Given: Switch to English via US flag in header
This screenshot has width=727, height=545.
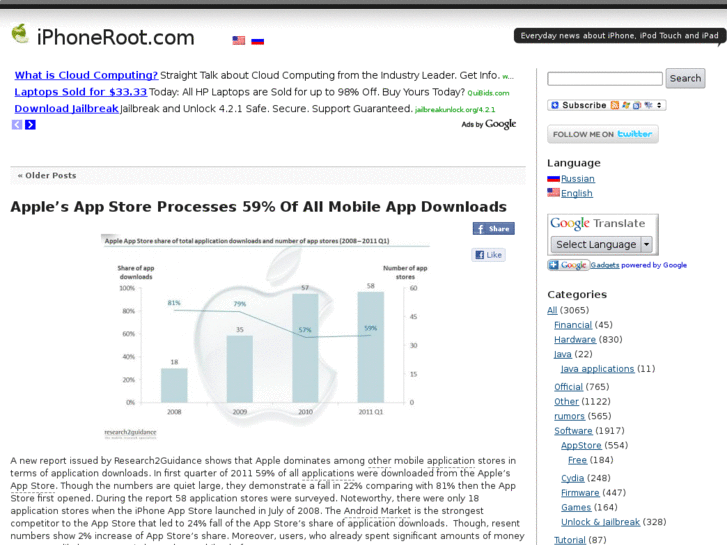Looking at the screenshot, I should point(239,40).
